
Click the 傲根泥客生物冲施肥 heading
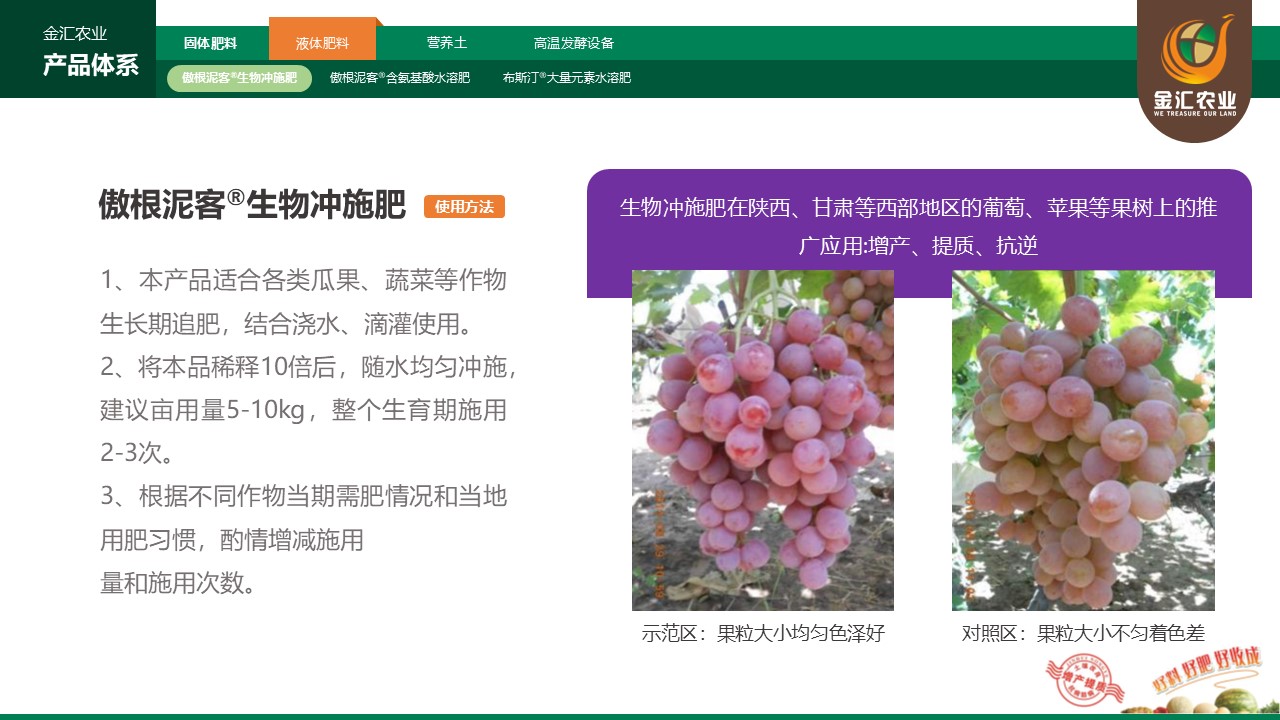pyautogui.click(x=252, y=204)
